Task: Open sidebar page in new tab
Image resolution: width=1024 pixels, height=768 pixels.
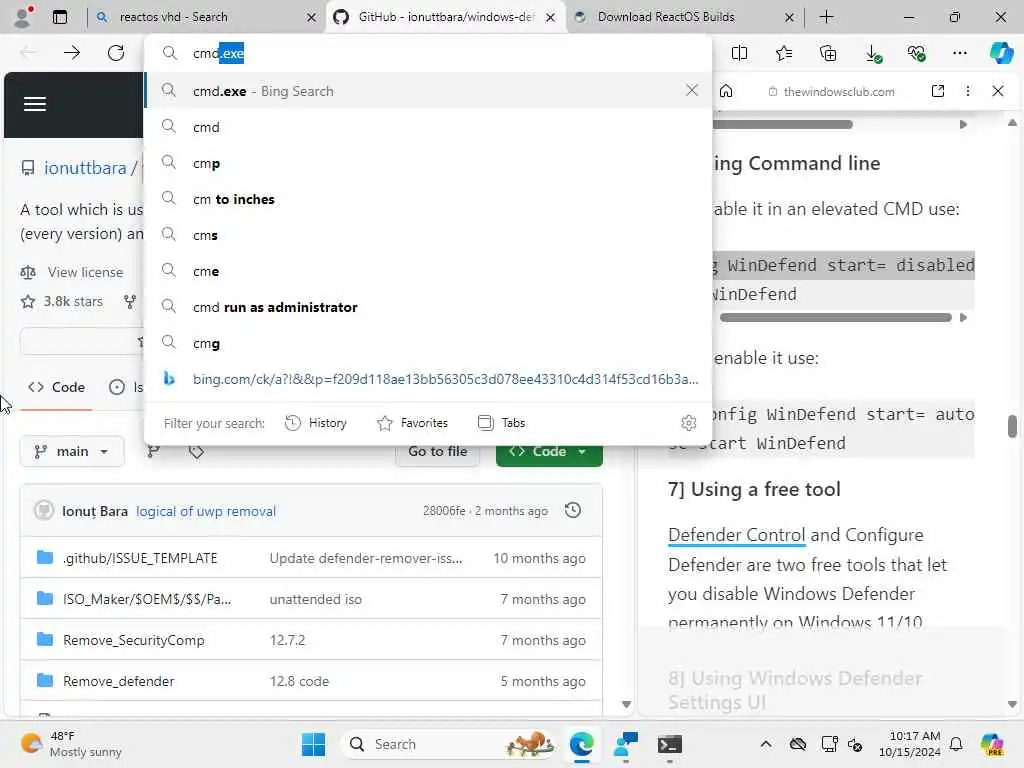Action: click(x=938, y=91)
